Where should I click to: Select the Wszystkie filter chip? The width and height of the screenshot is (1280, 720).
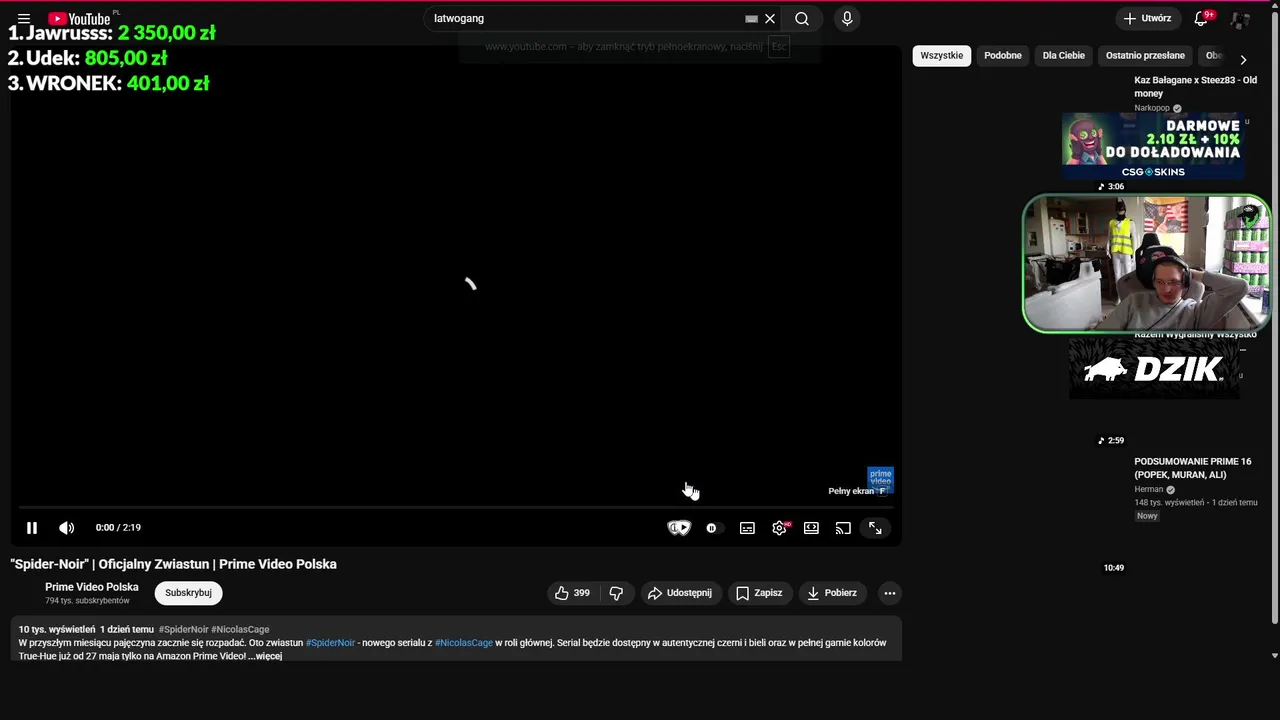pyautogui.click(x=941, y=56)
